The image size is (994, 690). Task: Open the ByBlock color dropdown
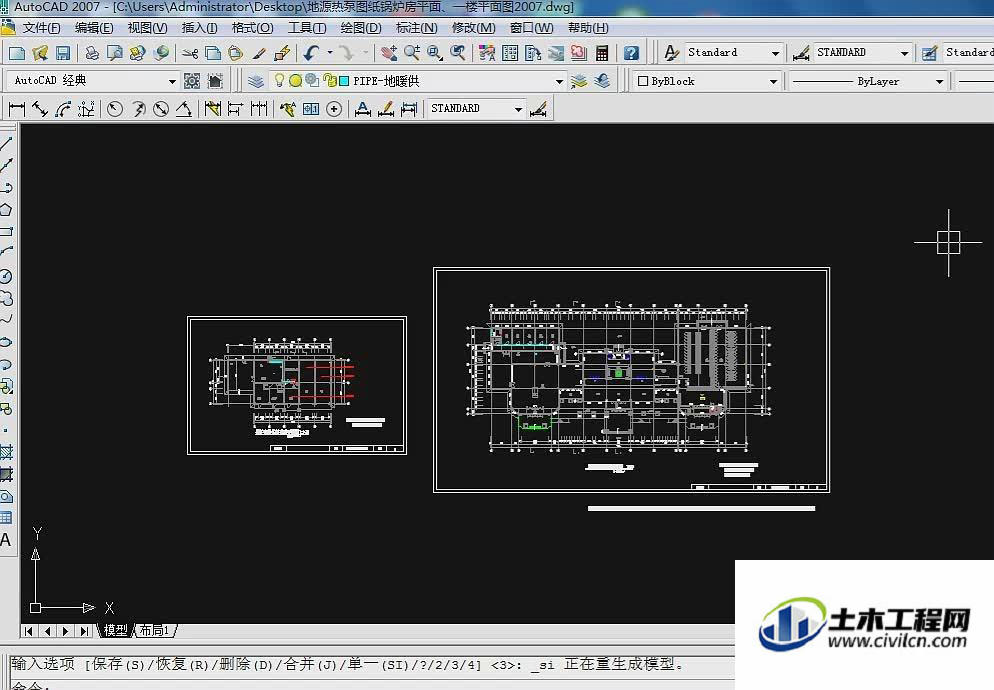click(x=773, y=82)
